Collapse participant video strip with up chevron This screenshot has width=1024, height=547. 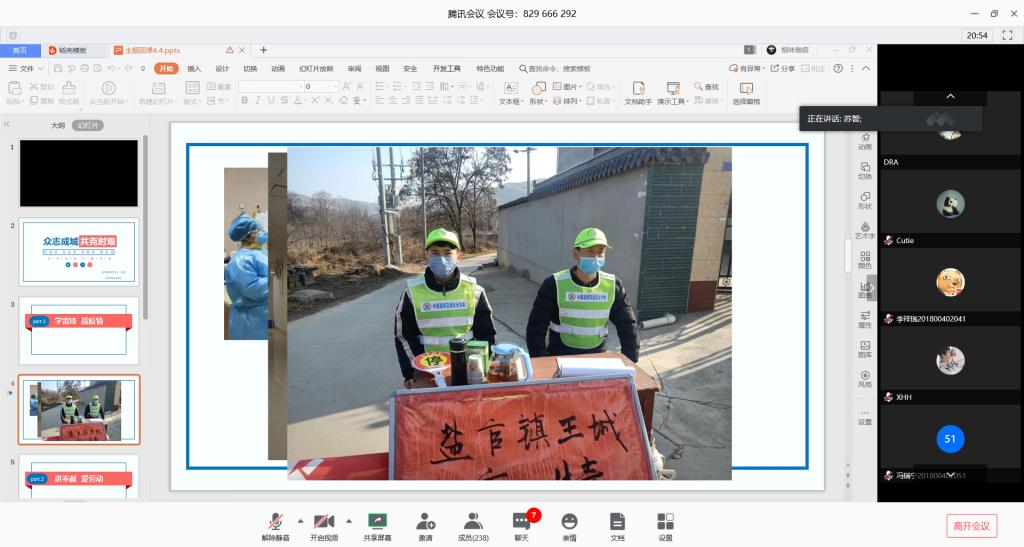(950, 96)
